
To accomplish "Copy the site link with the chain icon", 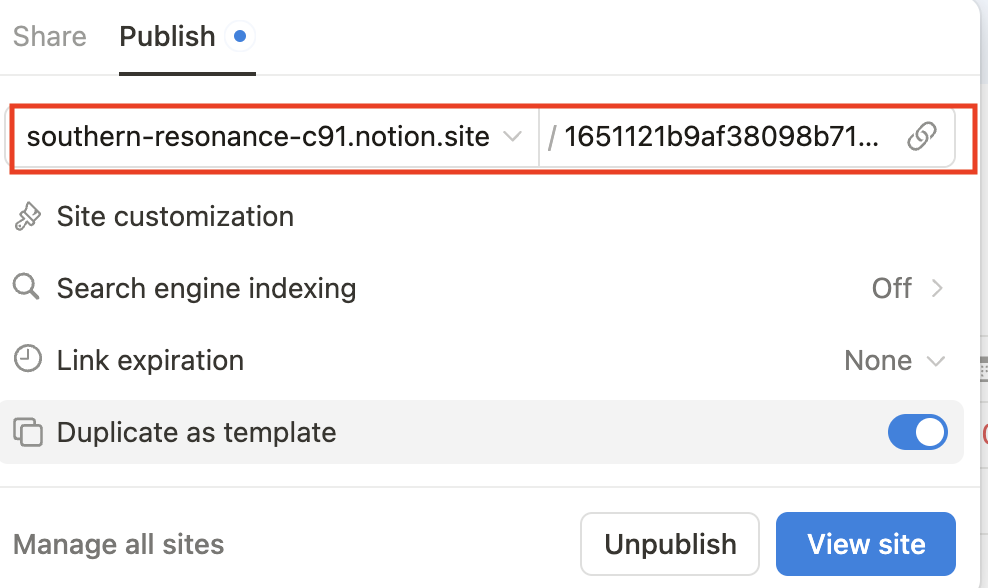I will coord(921,137).
